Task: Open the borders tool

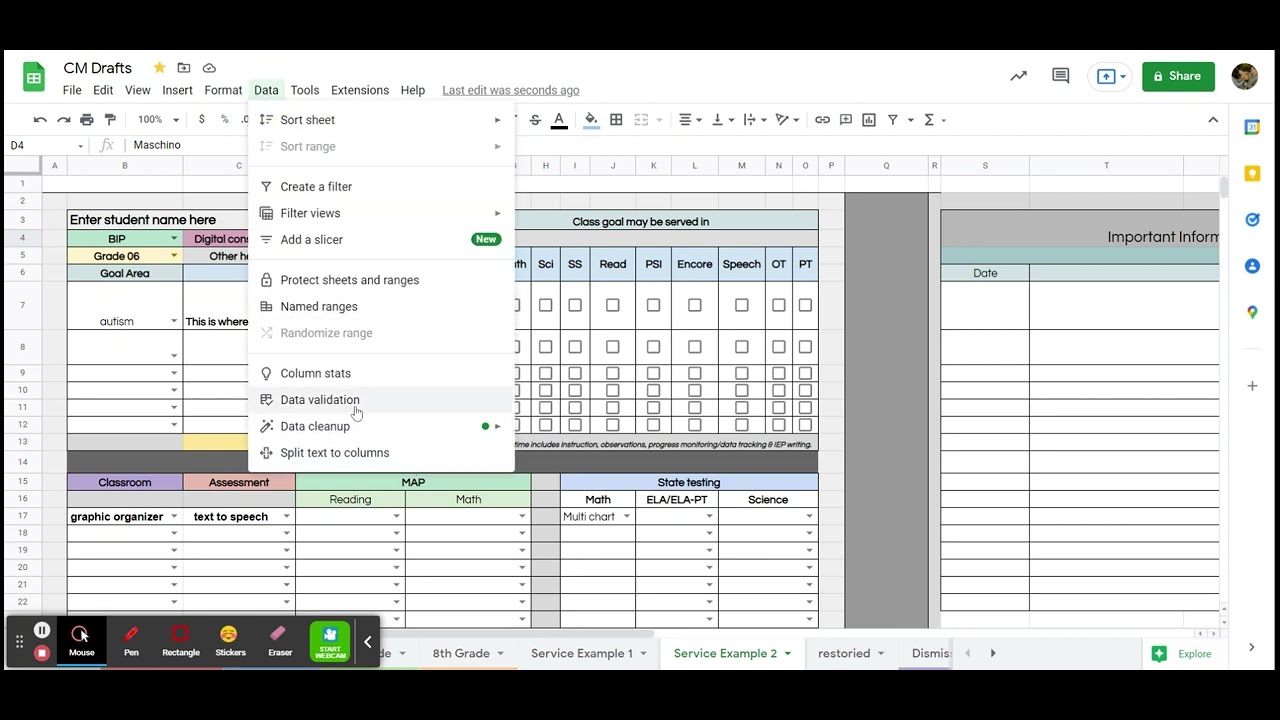Action: 616,120
